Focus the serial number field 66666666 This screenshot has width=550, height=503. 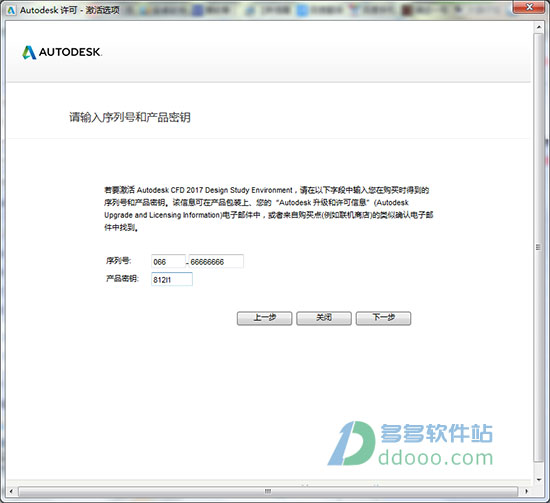216,261
